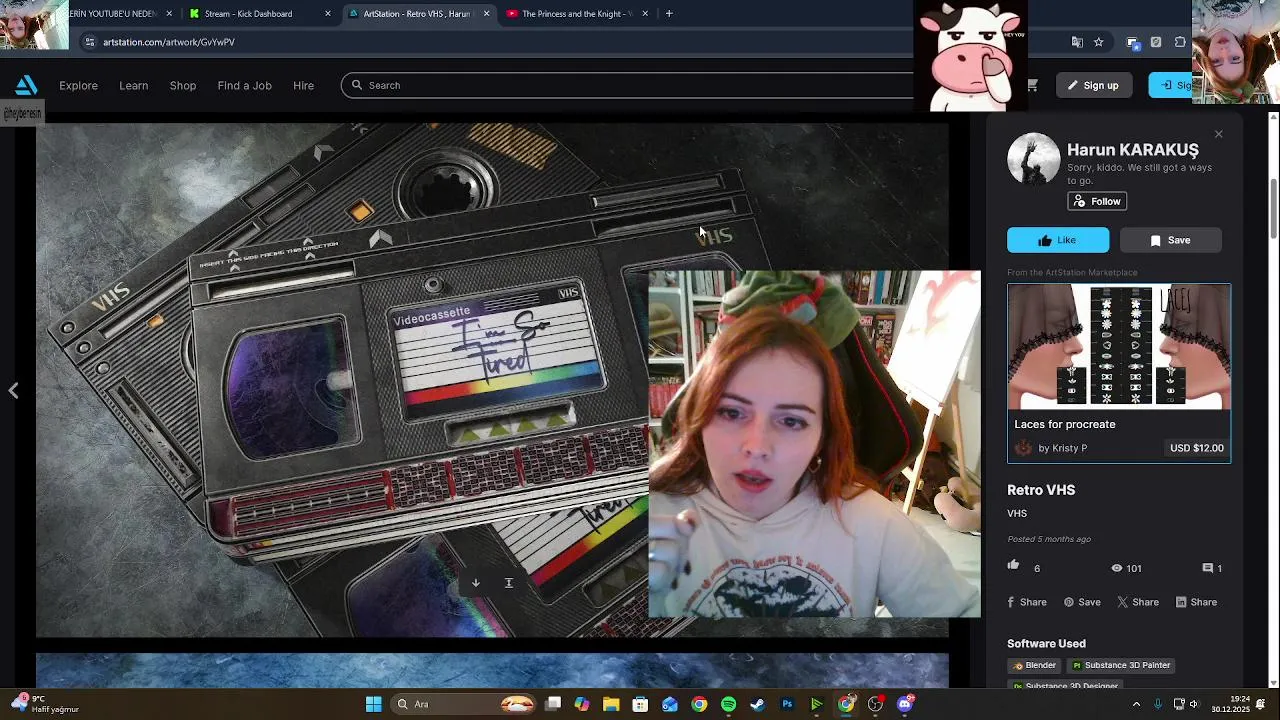Open Laces for procreate title link
Image resolution: width=1280 pixels, height=720 pixels.
(1065, 424)
